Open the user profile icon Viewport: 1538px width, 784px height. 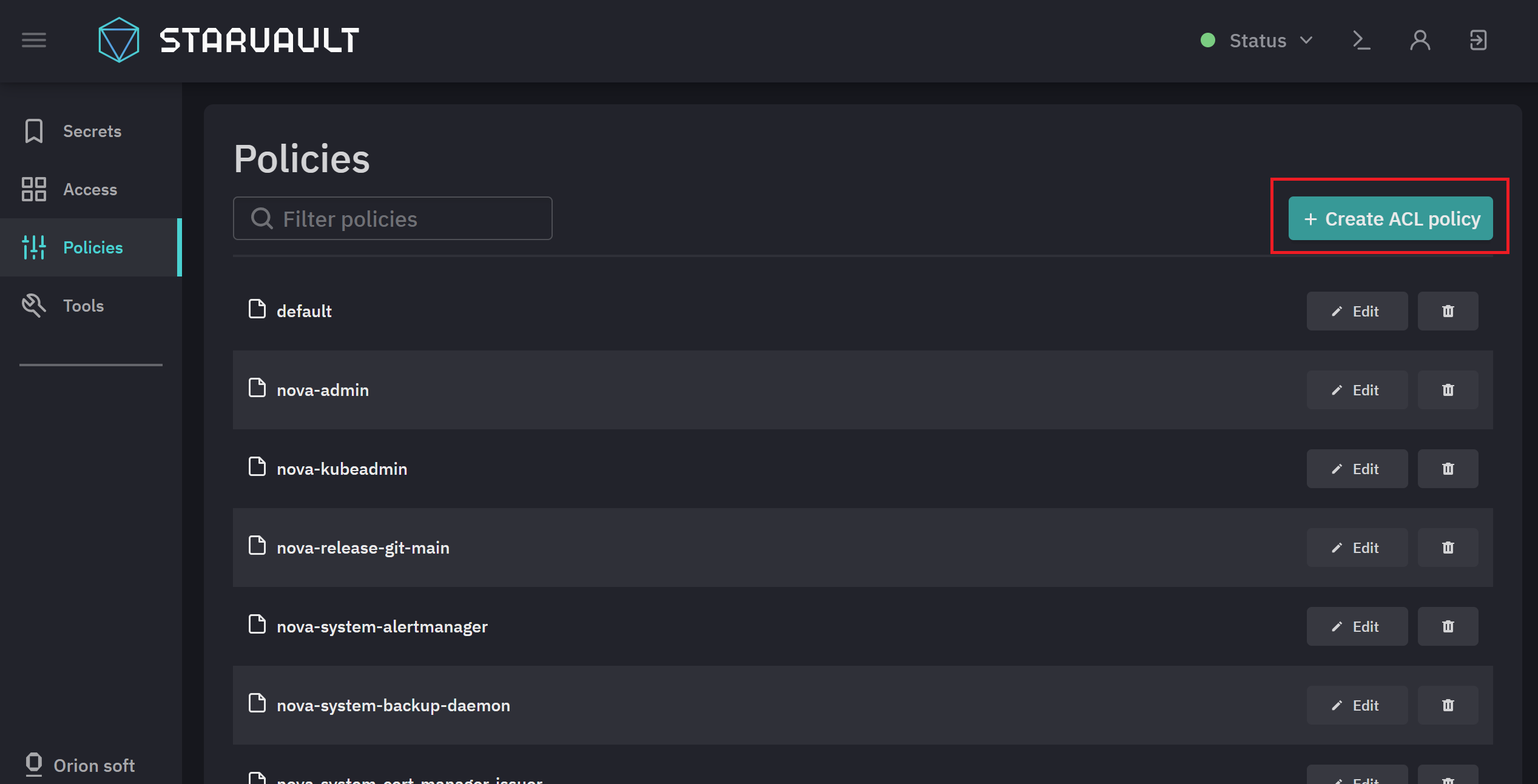[1420, 40]
